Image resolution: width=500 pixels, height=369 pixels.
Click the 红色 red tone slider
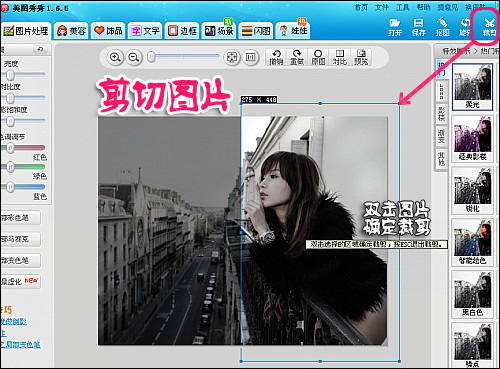click(x=23, y=147)
